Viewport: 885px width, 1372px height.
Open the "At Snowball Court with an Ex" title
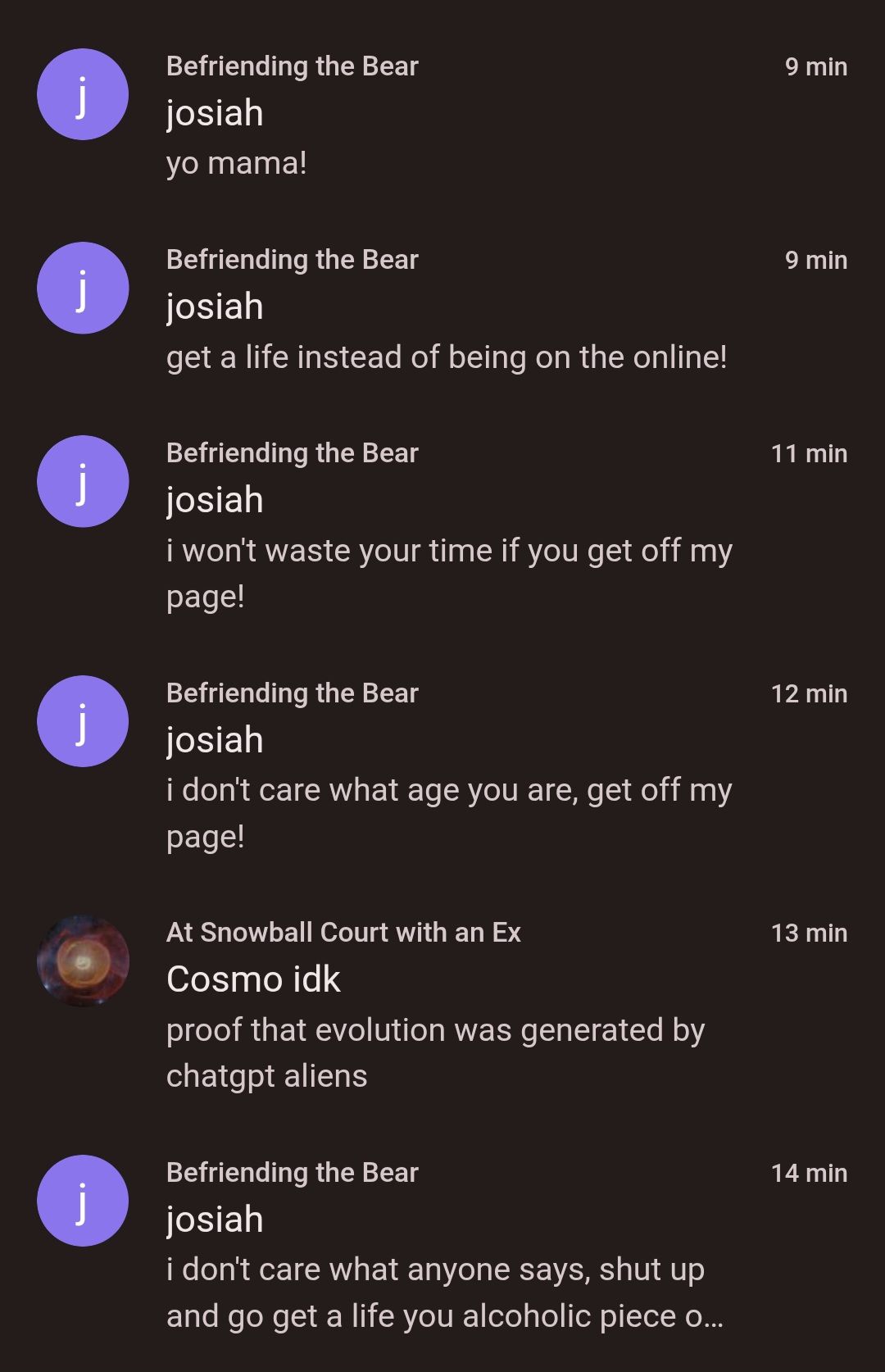343,933
